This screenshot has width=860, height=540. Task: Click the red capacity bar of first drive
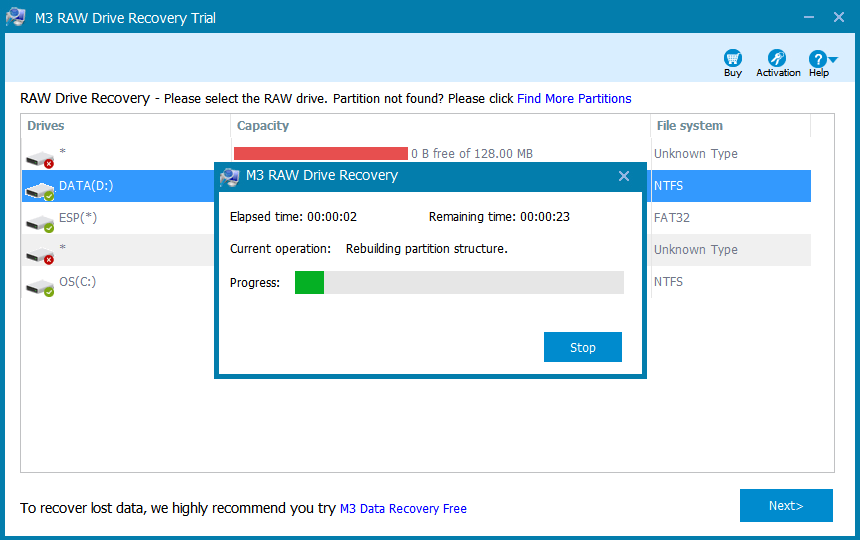point(321,154)
